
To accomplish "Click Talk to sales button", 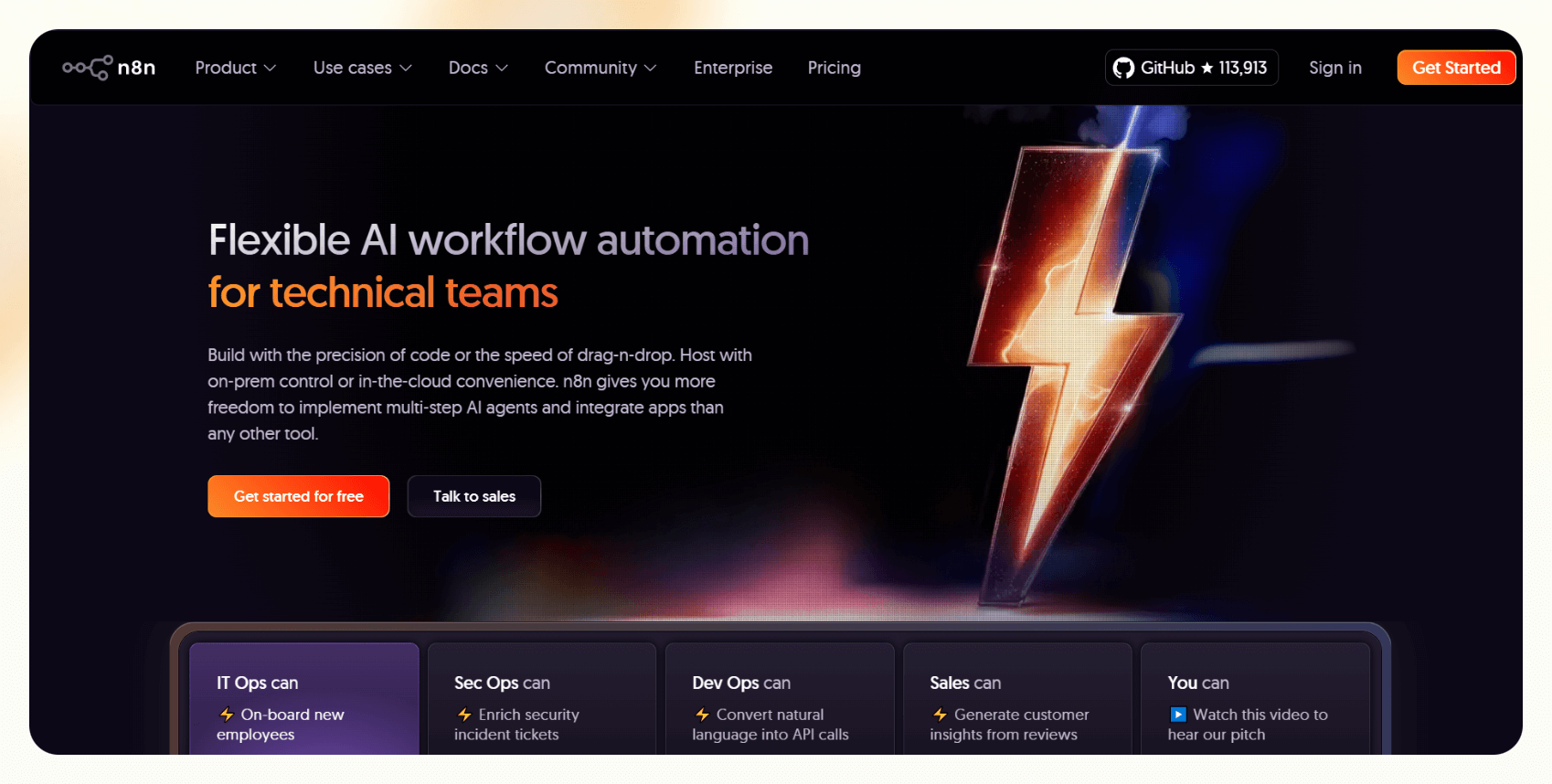I will click(474, 496).
